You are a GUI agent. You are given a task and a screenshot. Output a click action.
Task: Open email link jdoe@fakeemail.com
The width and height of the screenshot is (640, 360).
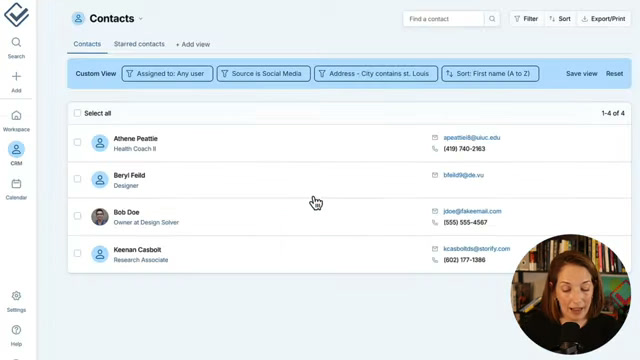[472, 211]
